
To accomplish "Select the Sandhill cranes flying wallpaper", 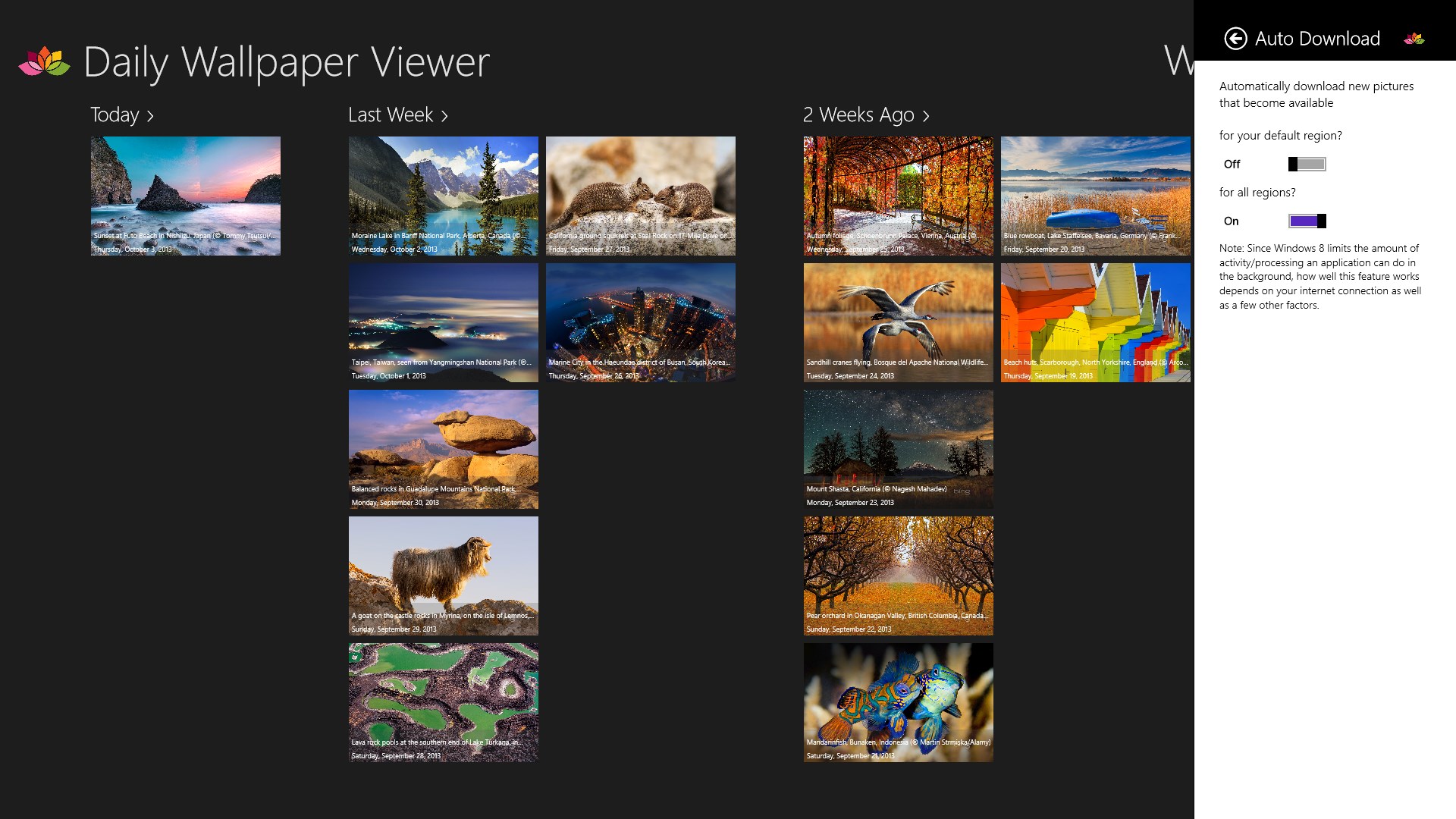I will [x=899, y=322].
